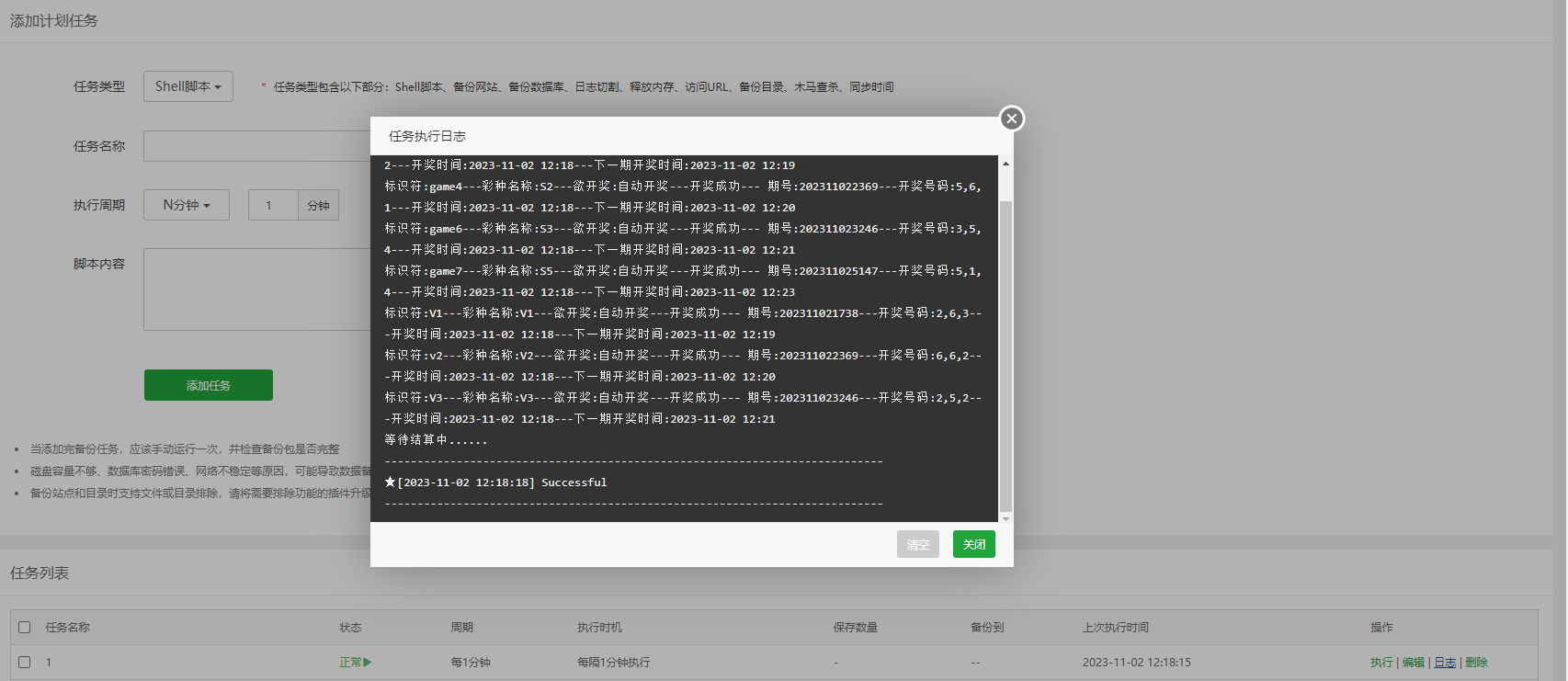1568x681 pixels.
Task: Click the 等待结算中 log line
Action: coord(436,440)
